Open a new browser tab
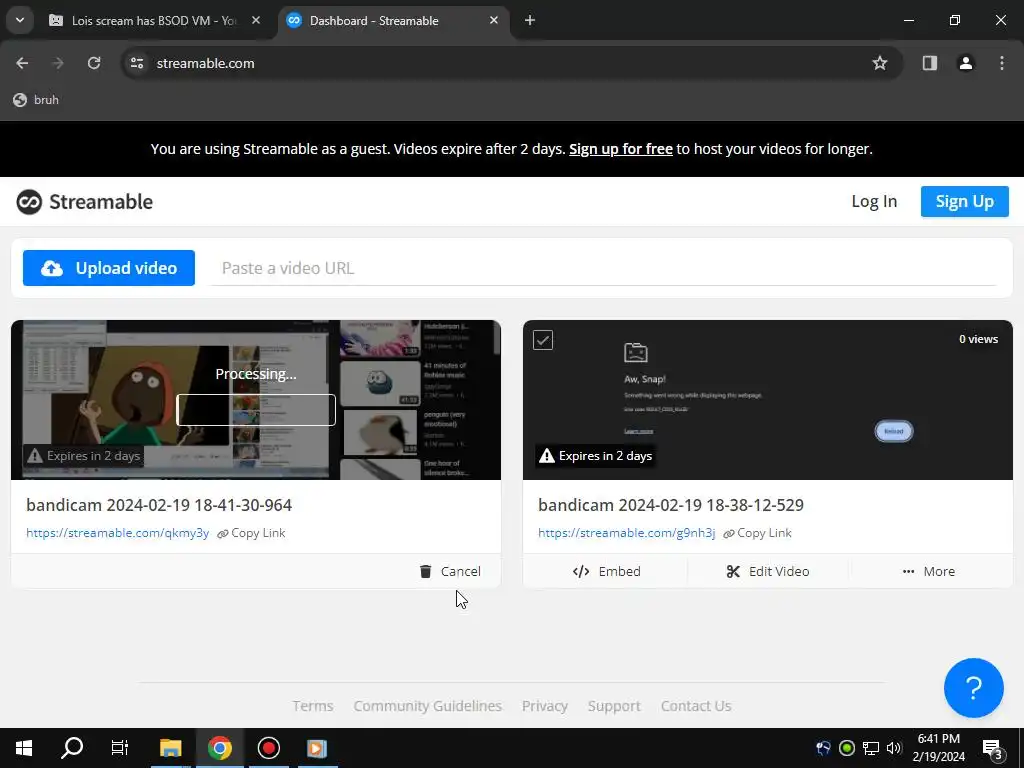This screenshot has height=768, width=1024. [x=530, y=20]
